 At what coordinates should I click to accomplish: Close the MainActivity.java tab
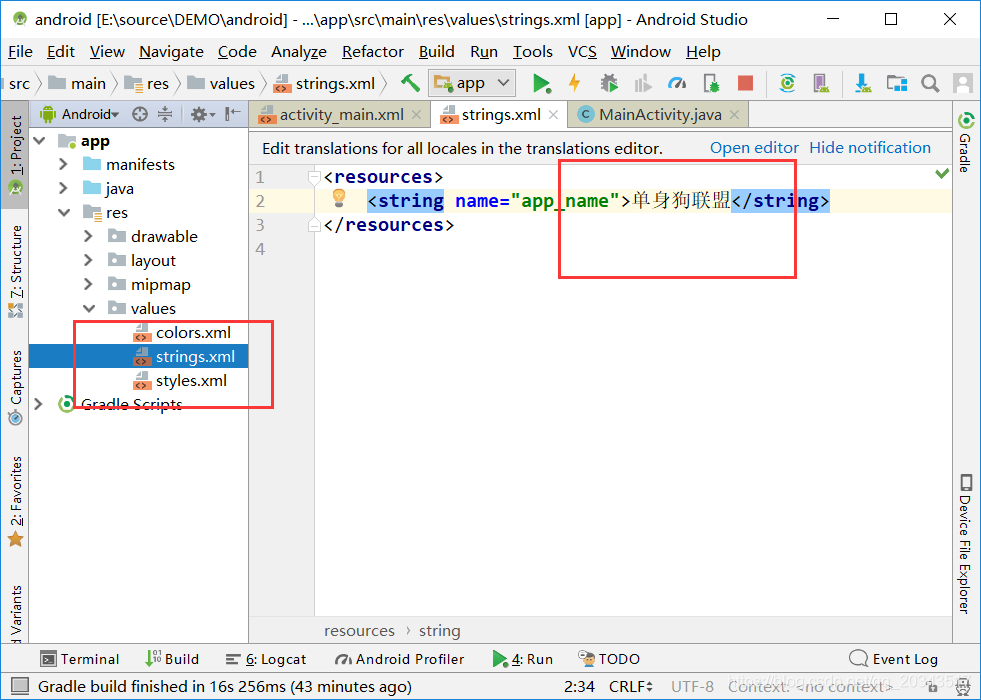pyautogui.click(x=734, y=114)
